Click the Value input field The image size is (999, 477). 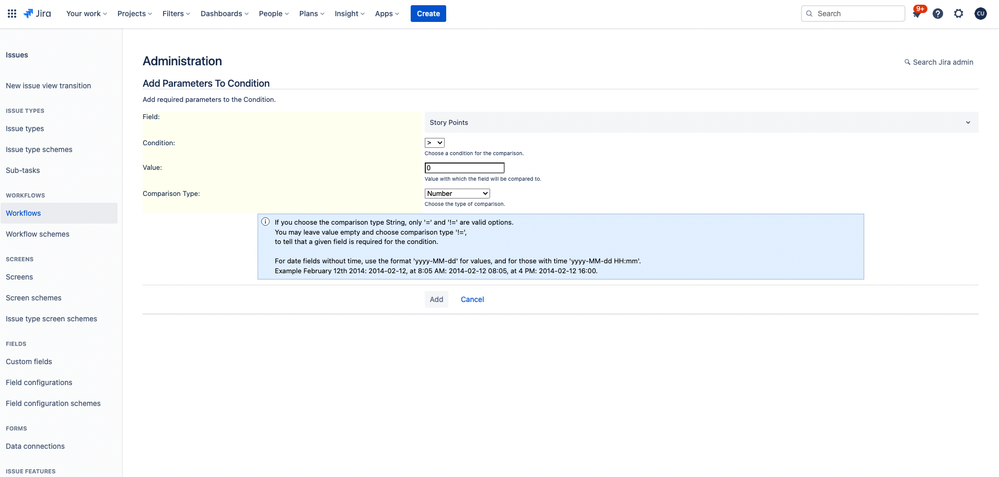coord(464,168)
